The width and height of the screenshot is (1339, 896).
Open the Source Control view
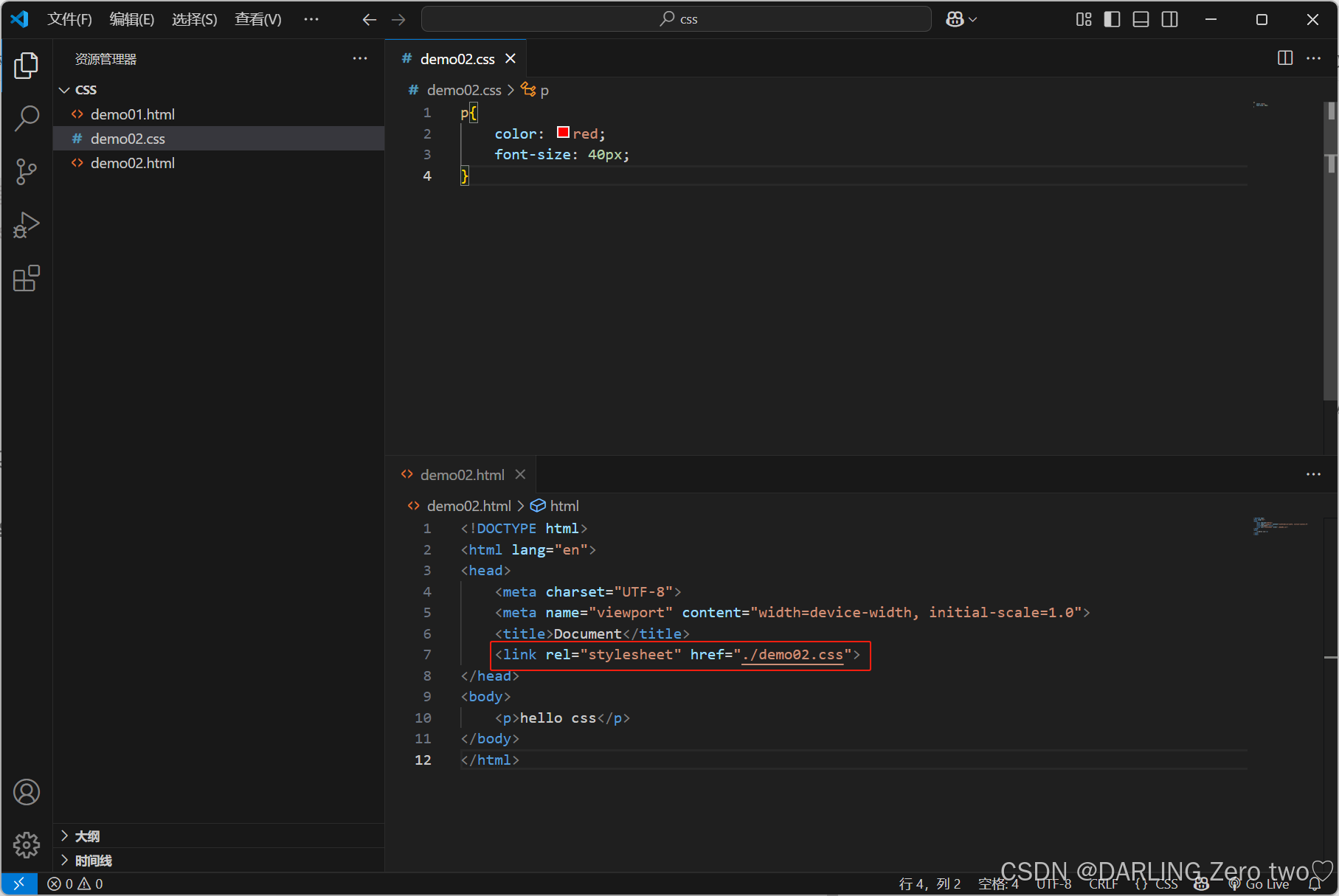(x=27, y=171)
